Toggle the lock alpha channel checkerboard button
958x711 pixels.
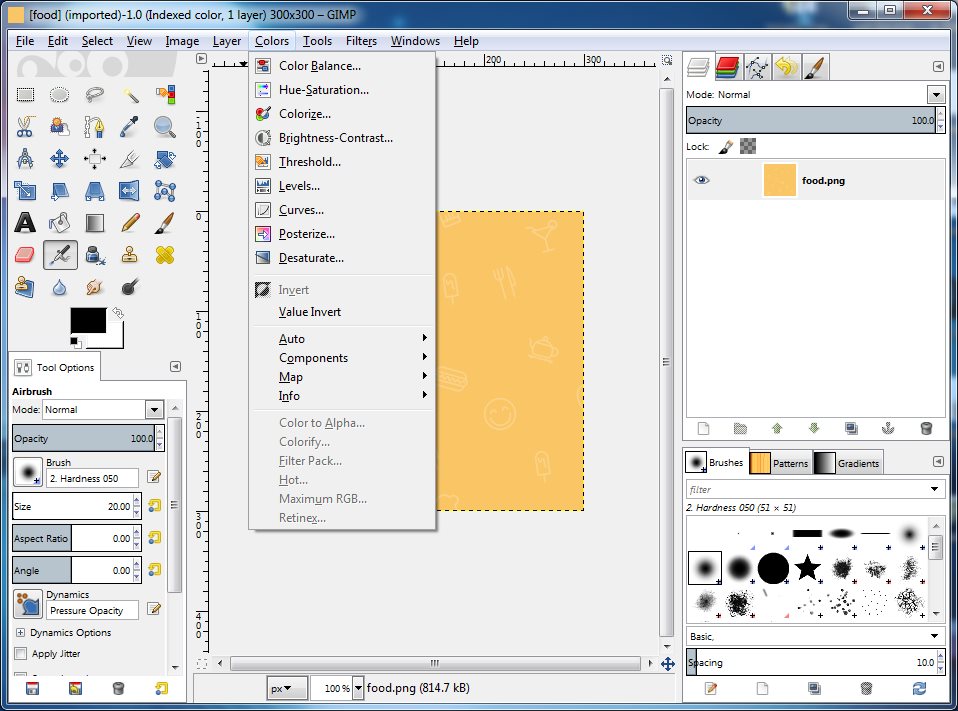748,146
